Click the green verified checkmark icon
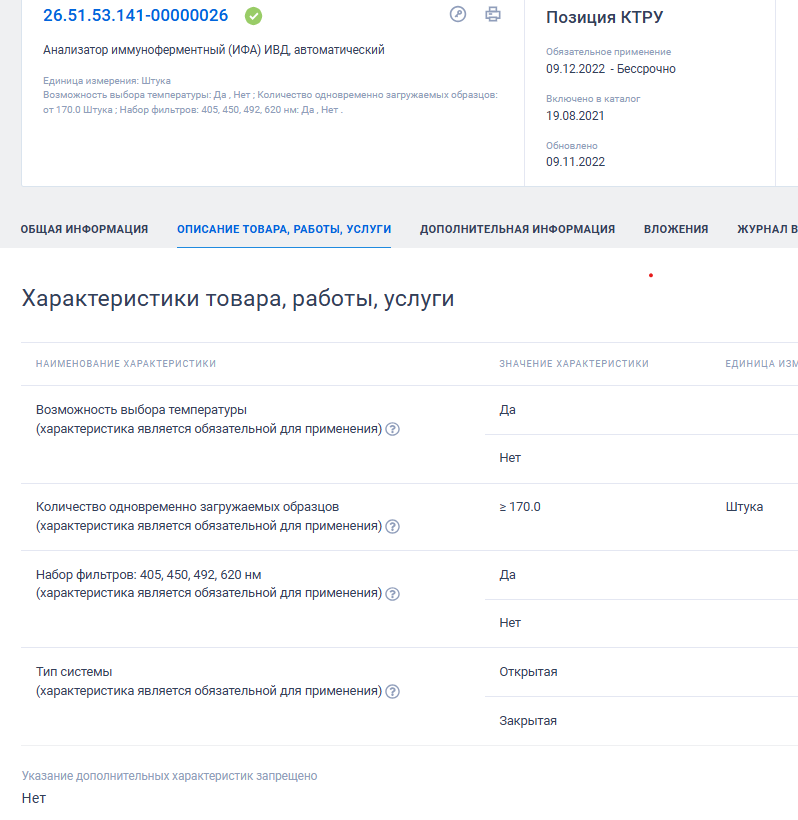Image resolution: width=798 pixels, height=820 pixels. click(254, 16)
